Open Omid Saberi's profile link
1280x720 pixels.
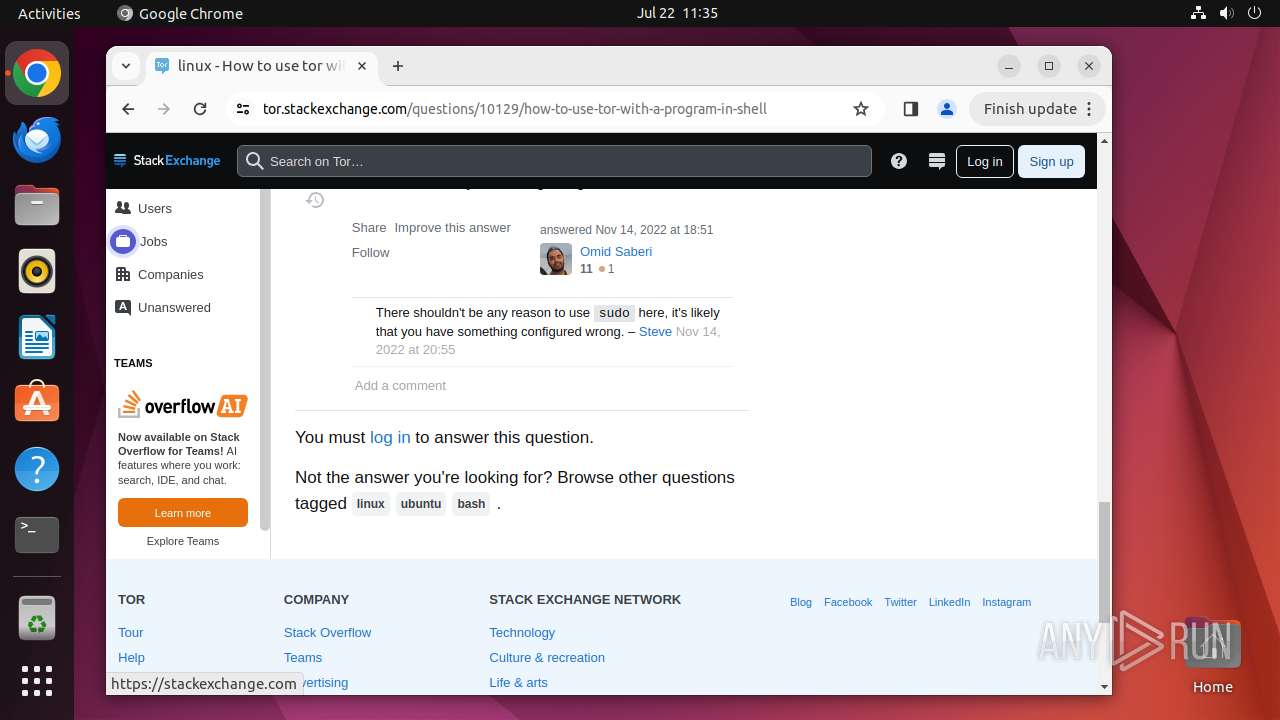(616, 251)
